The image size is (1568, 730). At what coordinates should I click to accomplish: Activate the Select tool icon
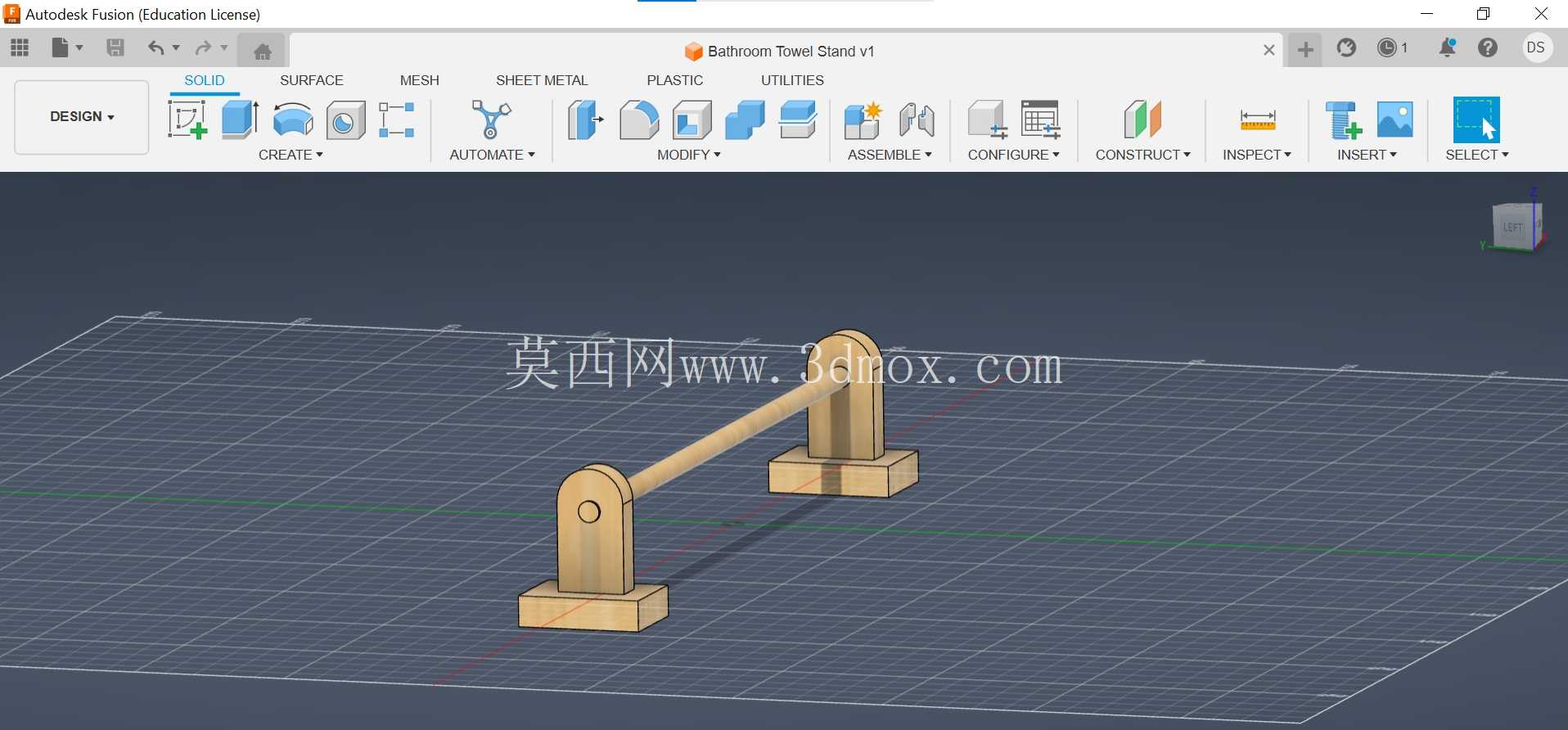[1476, 119]
